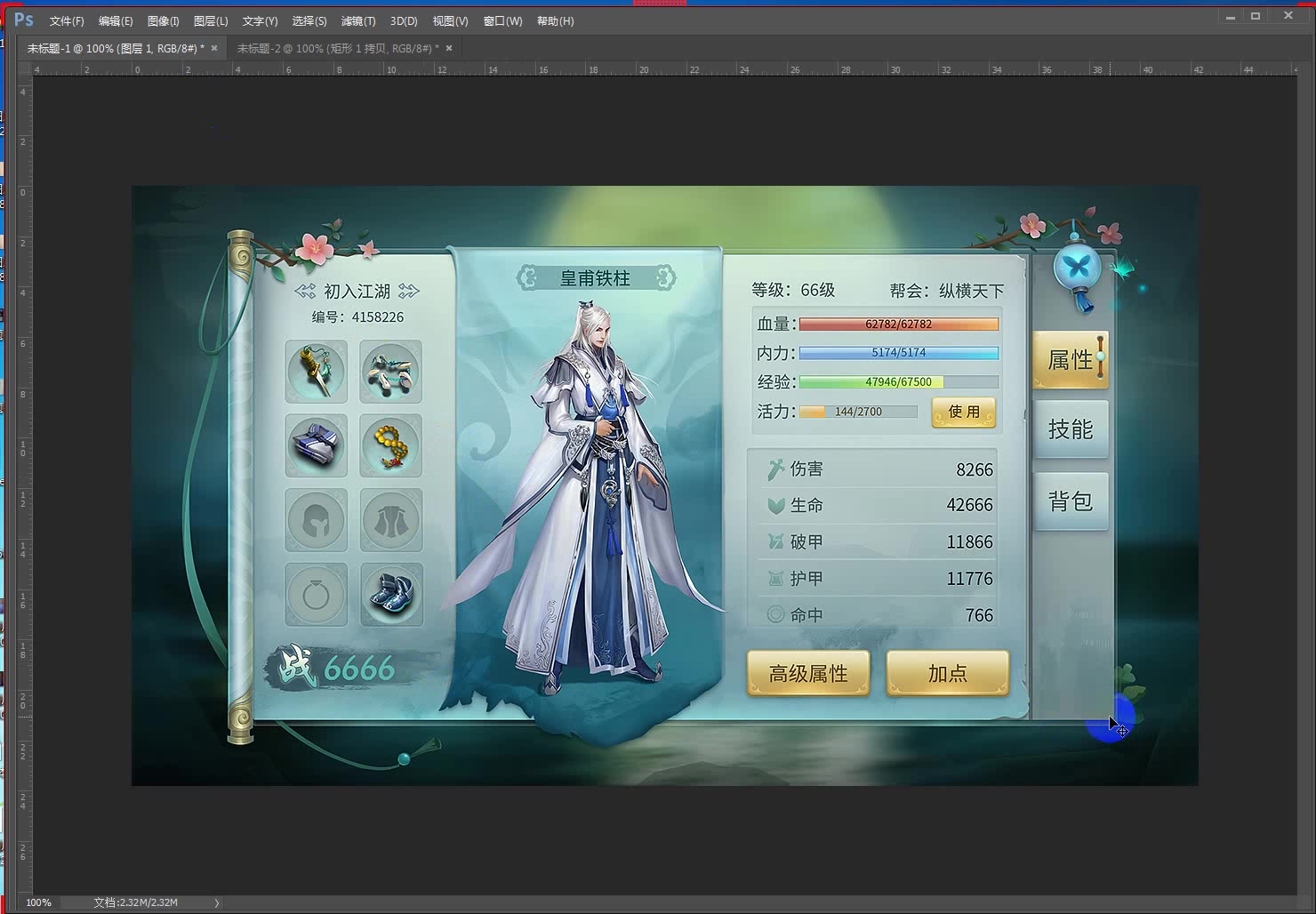Click the 活力 144/2700 bar

(x=858, y=412)
